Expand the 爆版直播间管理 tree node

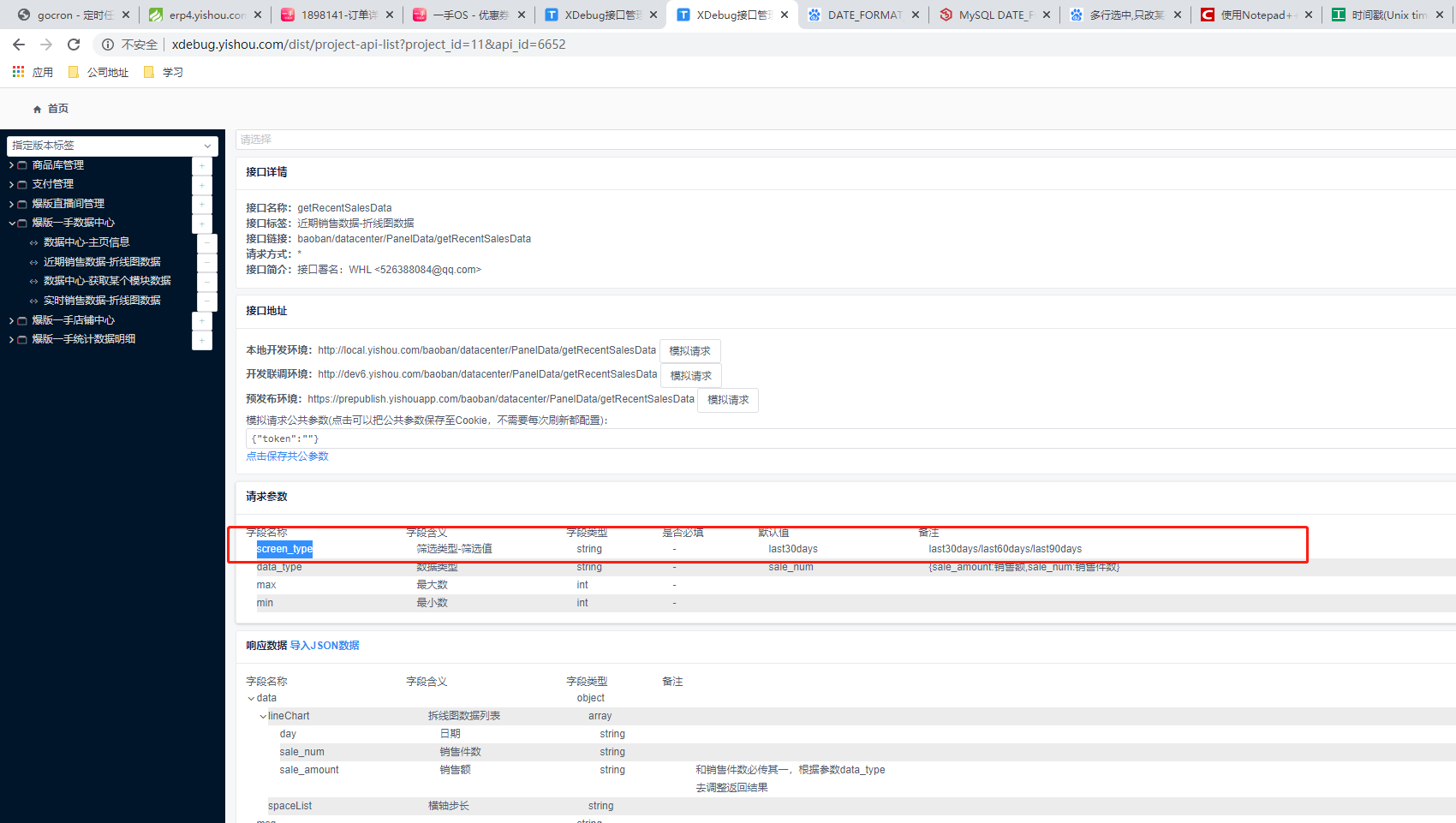click(11, 204)
